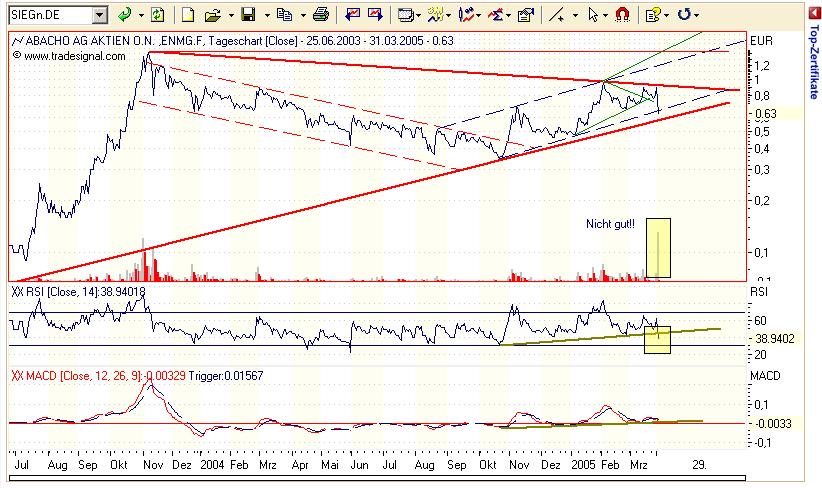Click the Trigger:0.01567 value text
Image resolution: width=822 pixels, height=488 pixels.
[x=225, y=376]
